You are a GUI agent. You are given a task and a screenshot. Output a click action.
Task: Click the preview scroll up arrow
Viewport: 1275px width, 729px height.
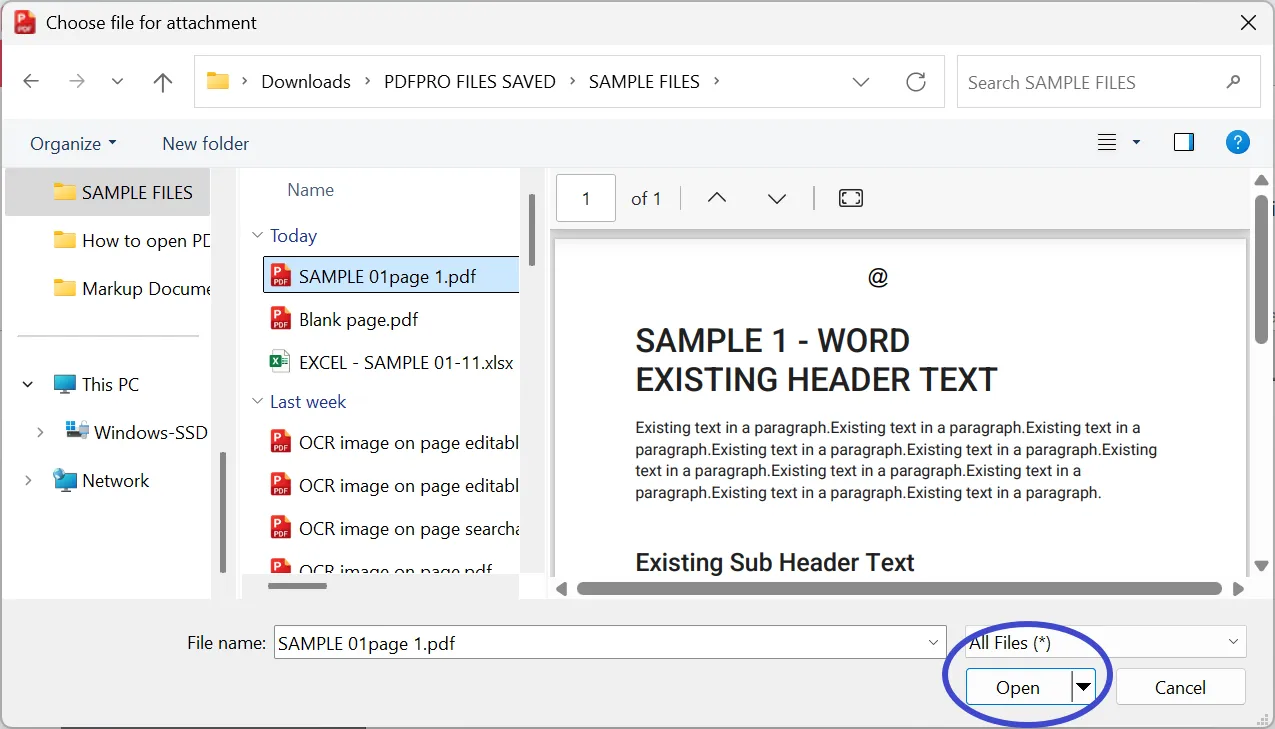click(x=1262, y=180)
